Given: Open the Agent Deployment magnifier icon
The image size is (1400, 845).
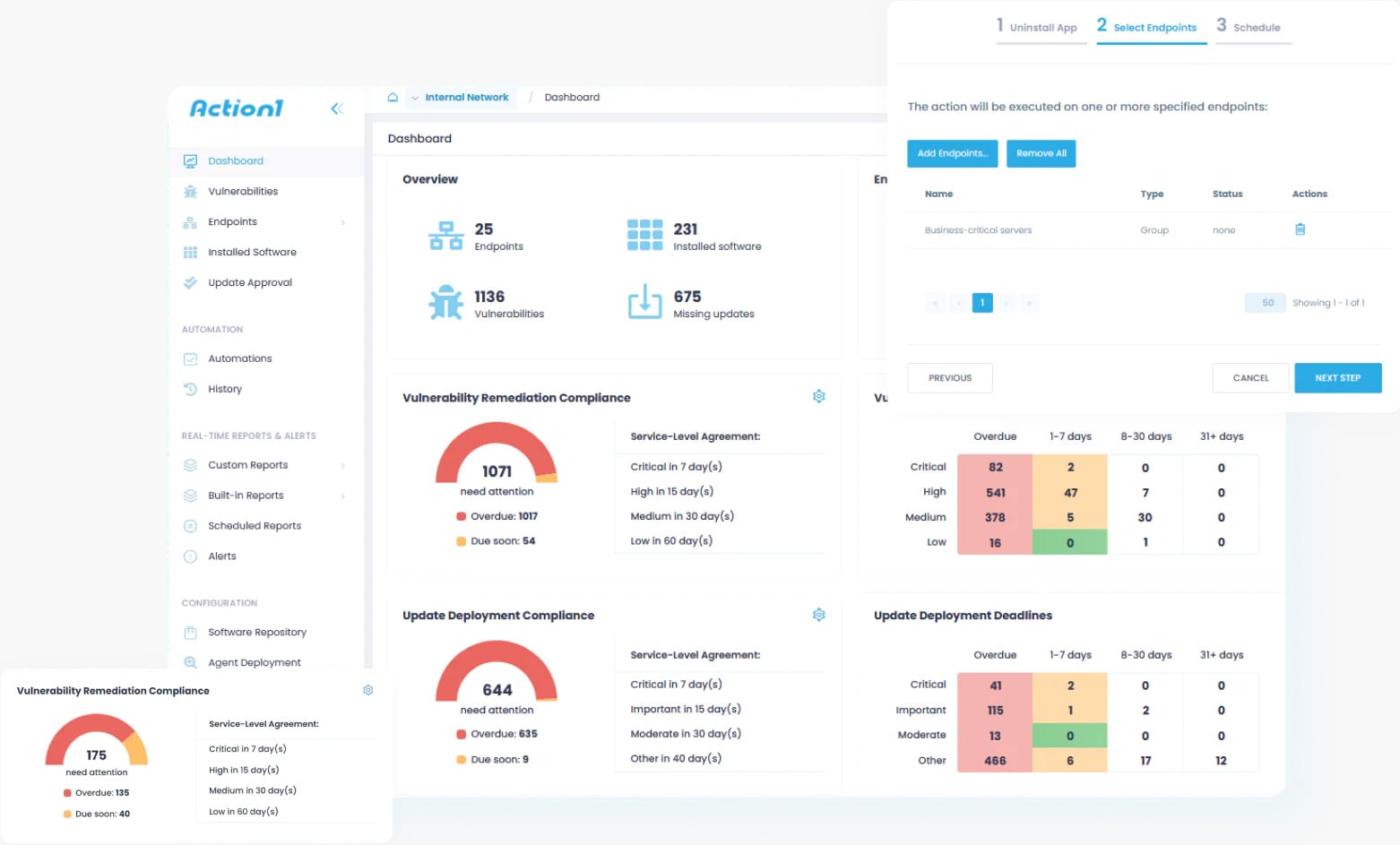Looking at the screenshot, I should [190, 662].
